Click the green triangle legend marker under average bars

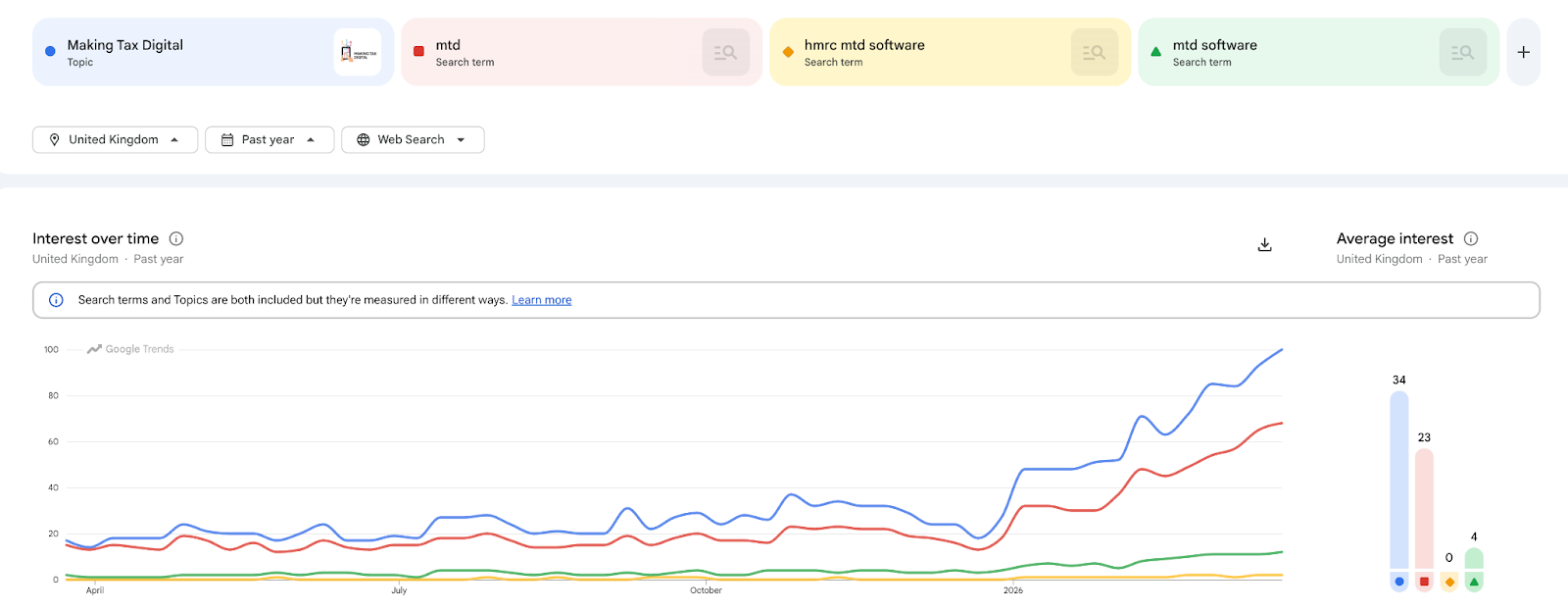point(1474,582)
